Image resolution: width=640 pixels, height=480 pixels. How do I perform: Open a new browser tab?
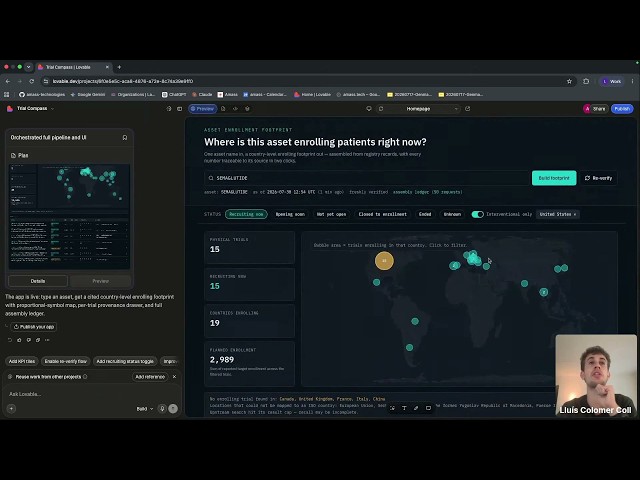click(x=119, y=67)
